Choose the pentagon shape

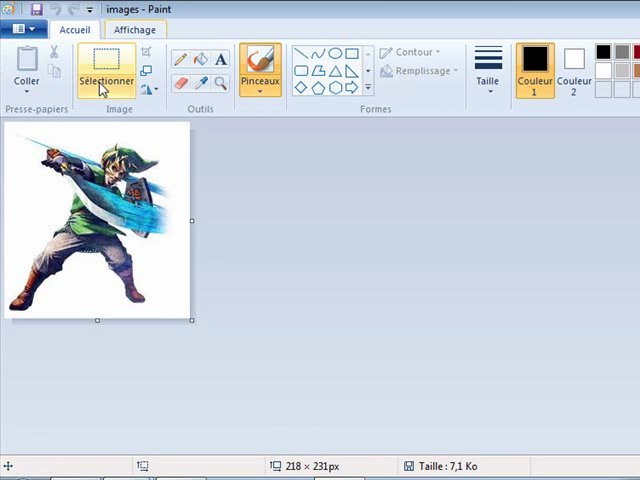(x=318, y=87)
